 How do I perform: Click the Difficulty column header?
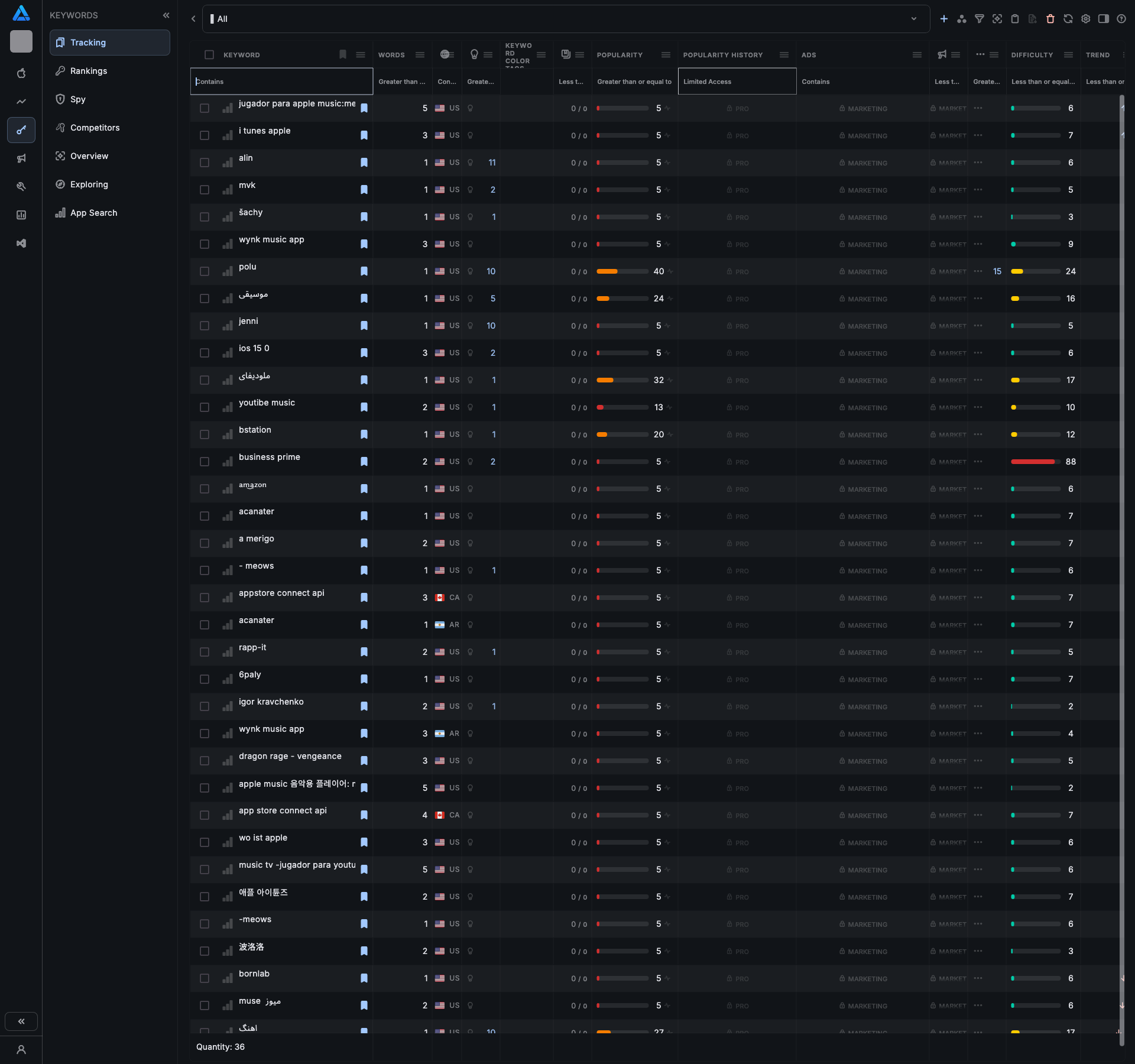coord(1032,55)
